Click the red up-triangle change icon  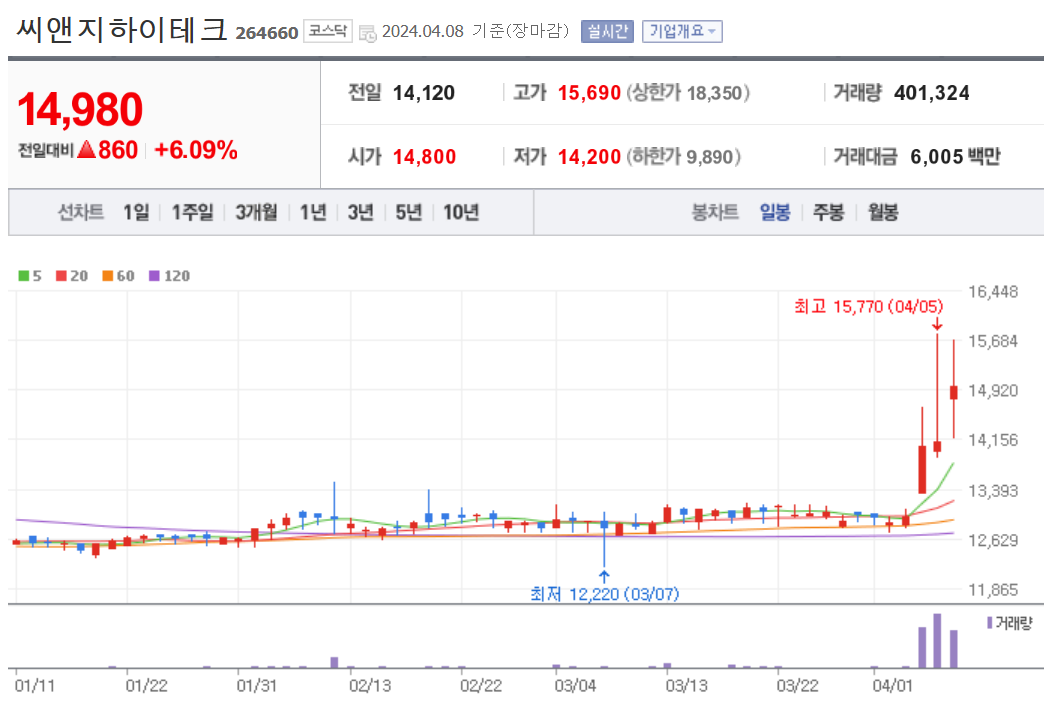click(x=87, y=149)
